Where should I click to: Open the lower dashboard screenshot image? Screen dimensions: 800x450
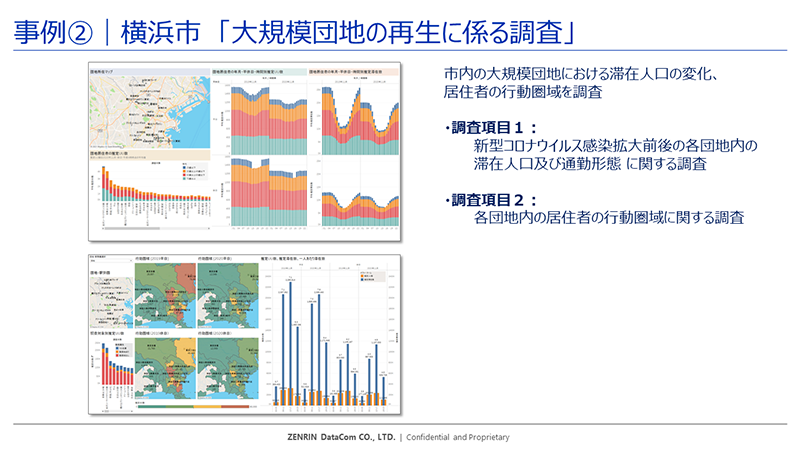click(x=246, y=332)
